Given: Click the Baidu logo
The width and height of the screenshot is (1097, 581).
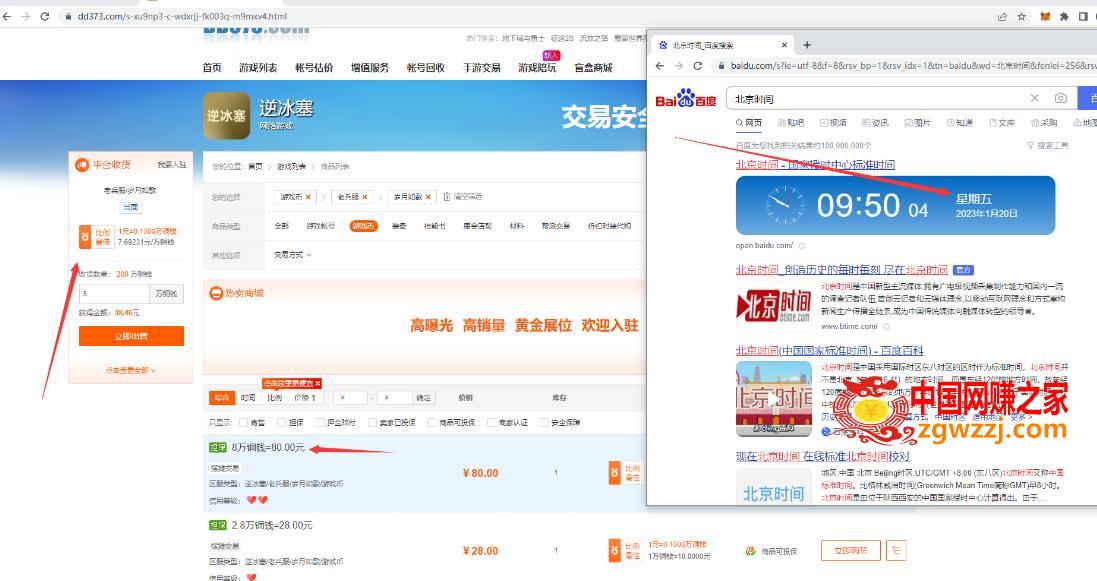Looking at the screenshot, I should 686,98.
